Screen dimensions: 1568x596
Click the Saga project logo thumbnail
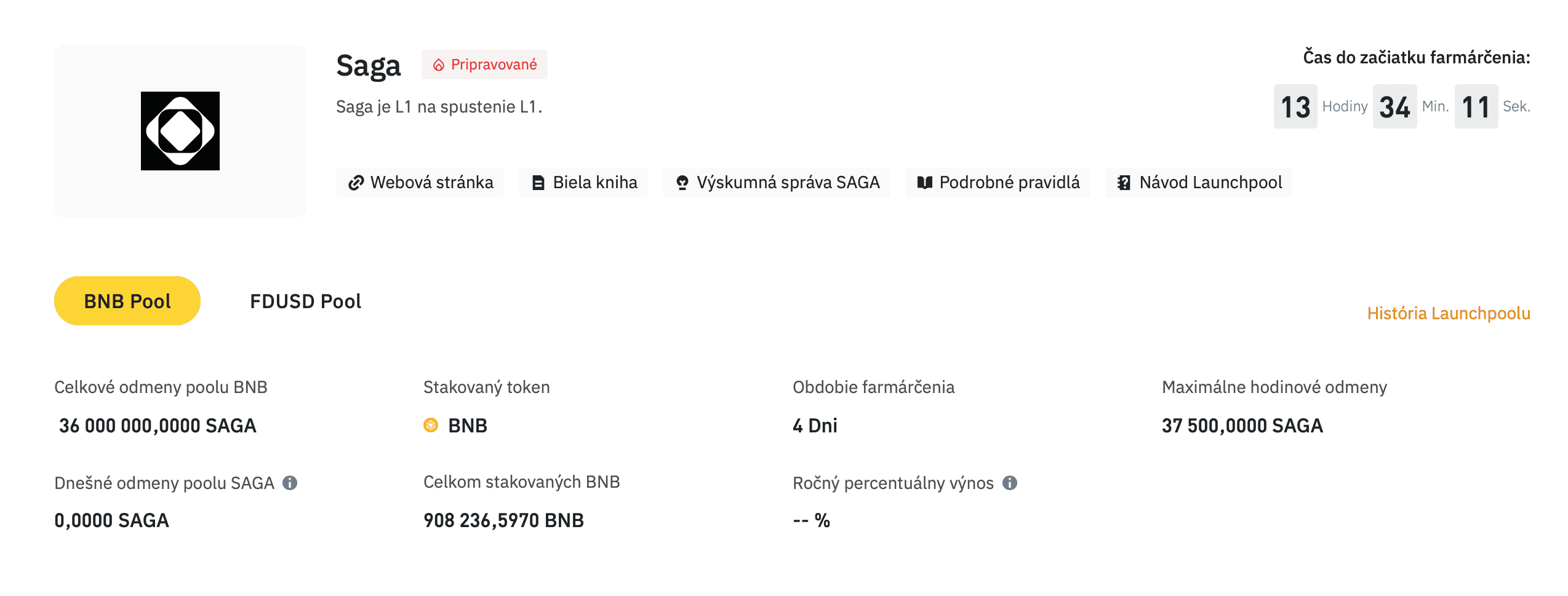pyautogui.click(x=180, y=131)
